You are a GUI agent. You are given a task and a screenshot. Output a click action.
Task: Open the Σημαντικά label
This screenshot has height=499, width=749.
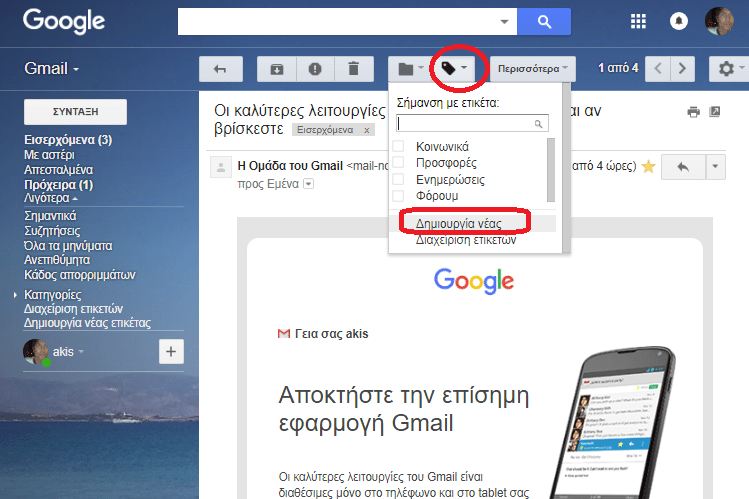50,216
